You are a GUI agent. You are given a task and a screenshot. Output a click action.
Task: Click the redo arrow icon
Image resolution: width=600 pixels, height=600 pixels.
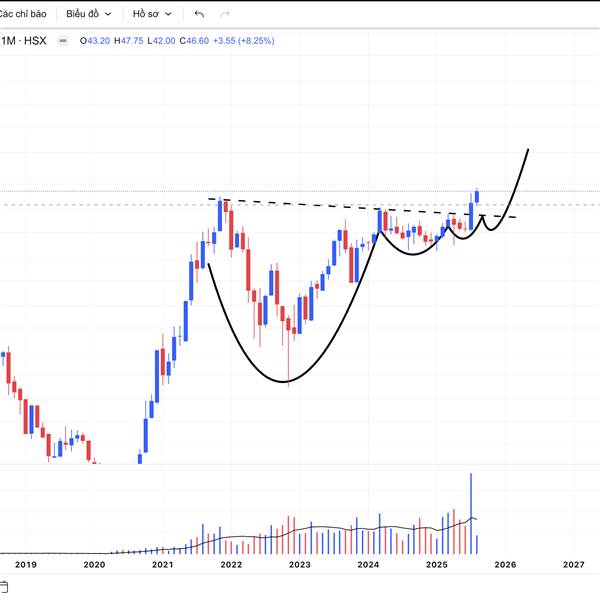(225, 14)
